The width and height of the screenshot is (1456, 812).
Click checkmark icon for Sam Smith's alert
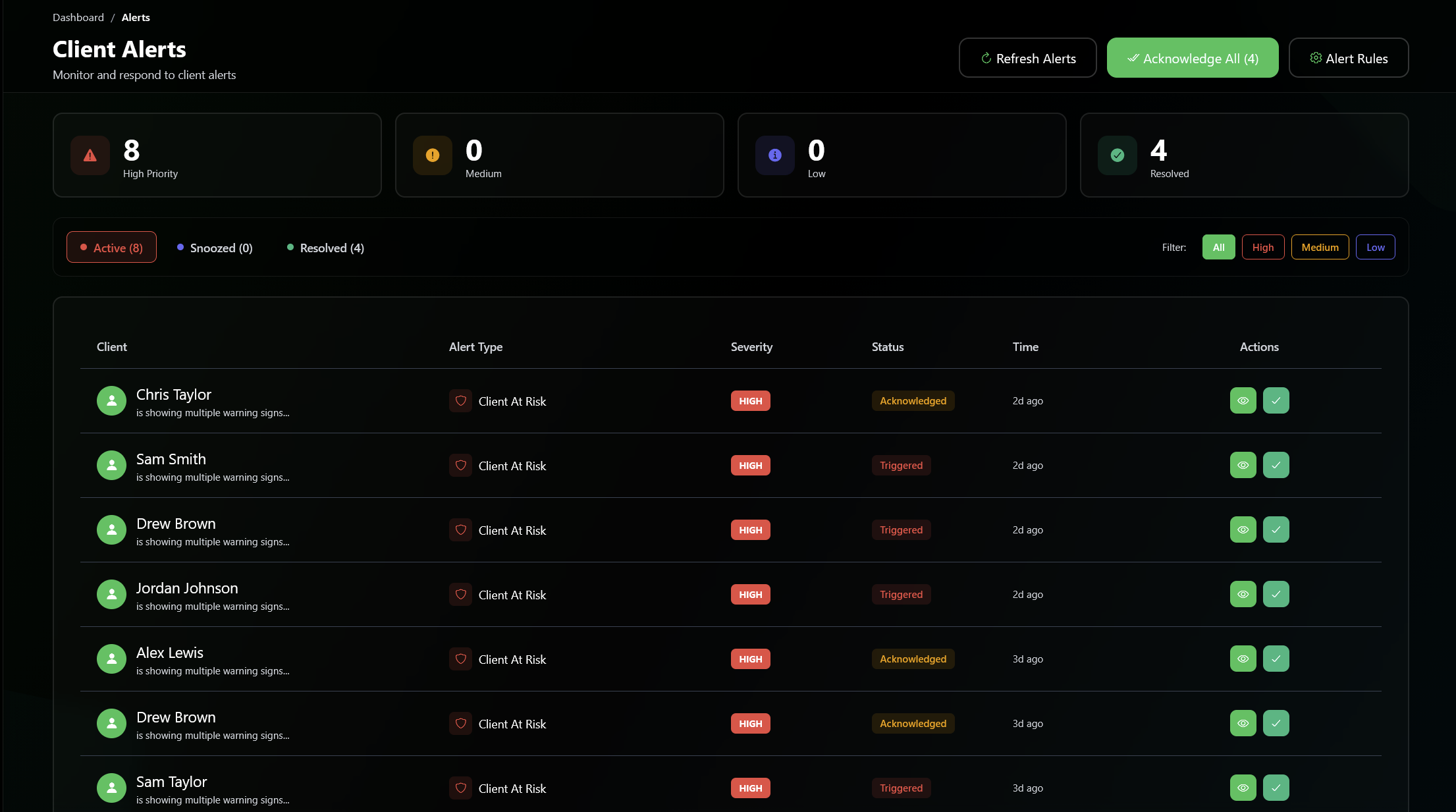(x=1276, y=465)
